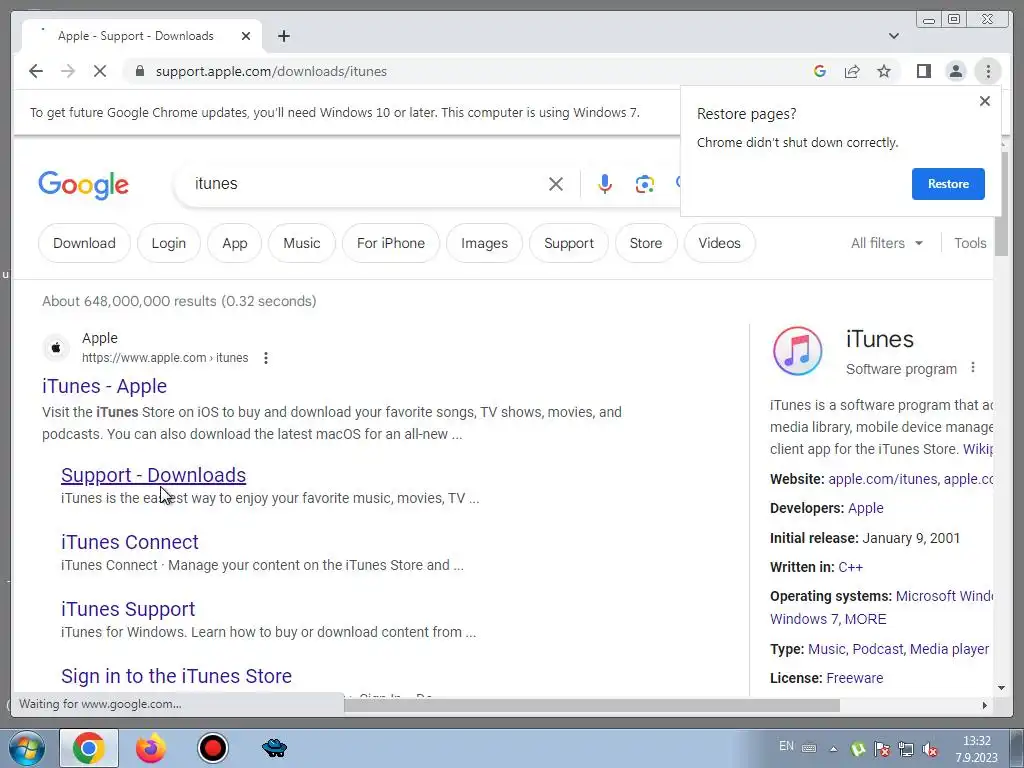Select the App filter chip
The image size is (1024, 768).
click(234, 243)
